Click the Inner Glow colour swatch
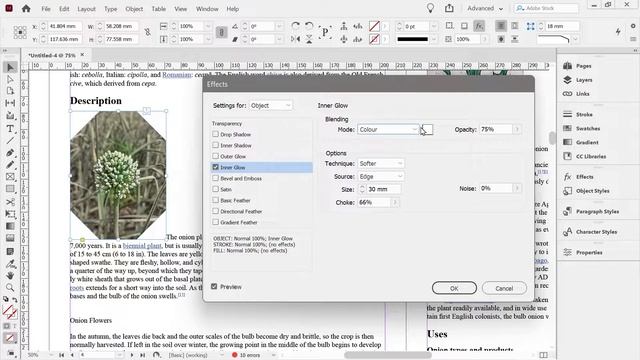Screen dimensions: 640x360 pyautogui.click(x=427, y=129)
